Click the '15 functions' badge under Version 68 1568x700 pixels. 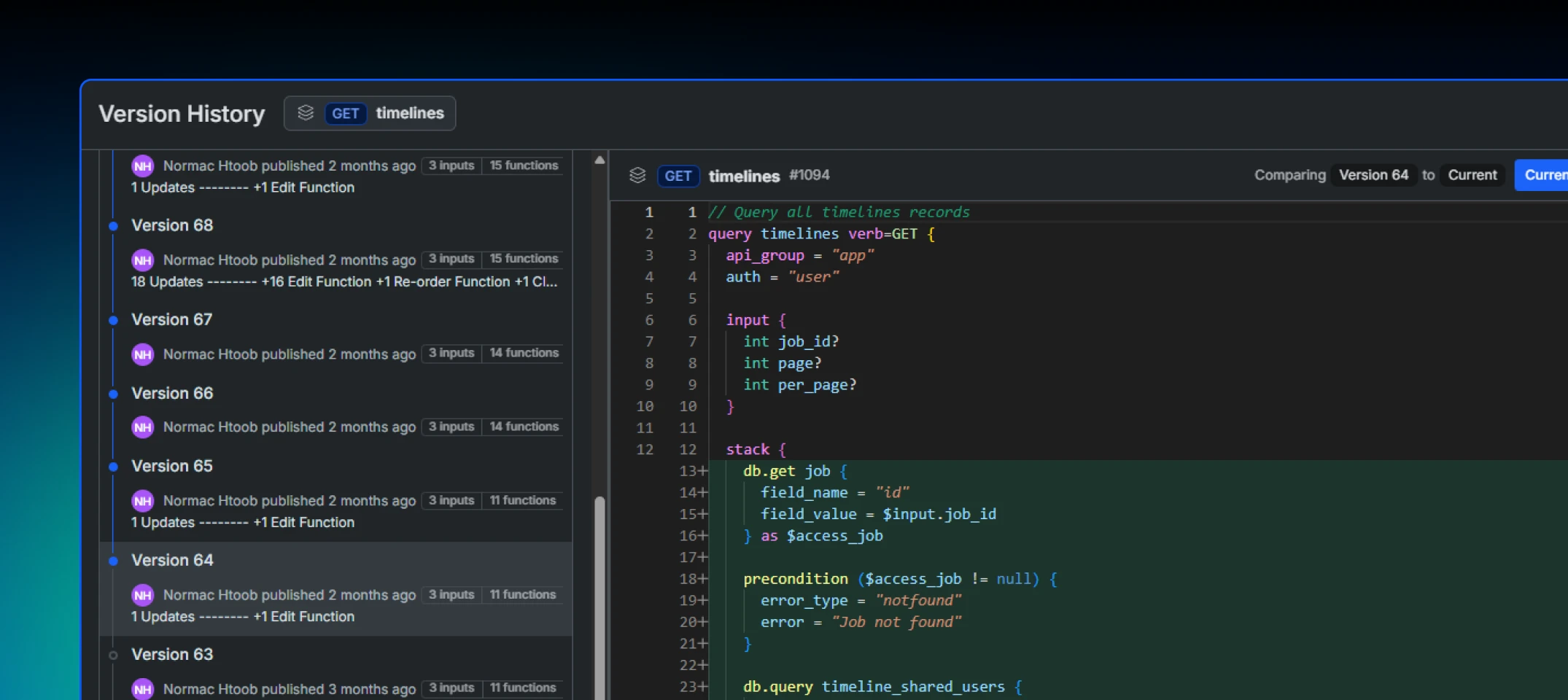point(524,259)
